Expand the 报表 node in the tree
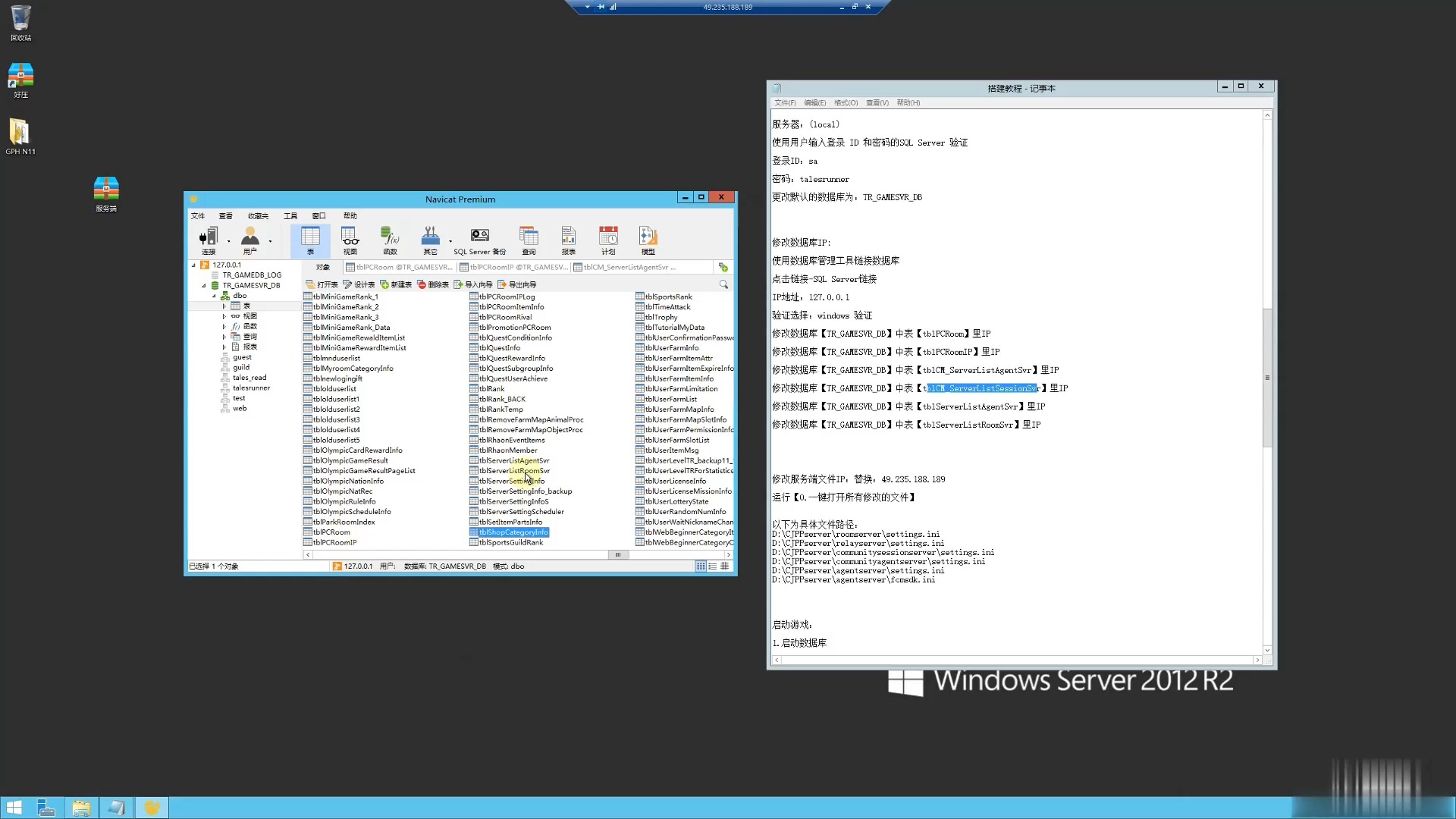 (224, 347)
